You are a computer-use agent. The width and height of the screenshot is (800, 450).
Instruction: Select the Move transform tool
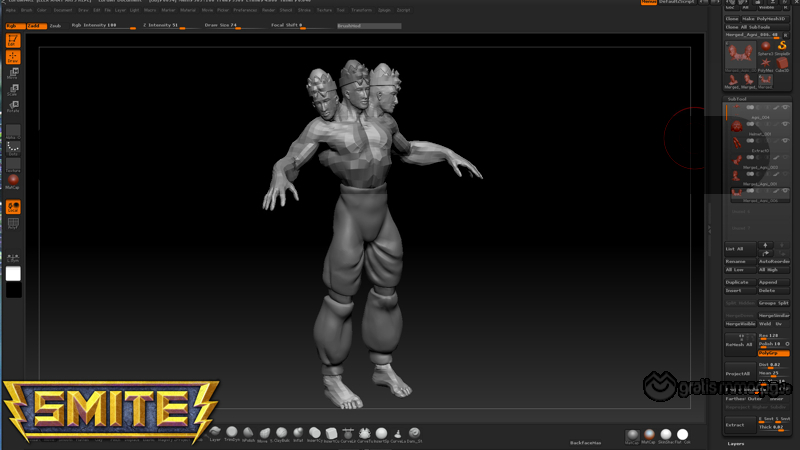[13, 73]
